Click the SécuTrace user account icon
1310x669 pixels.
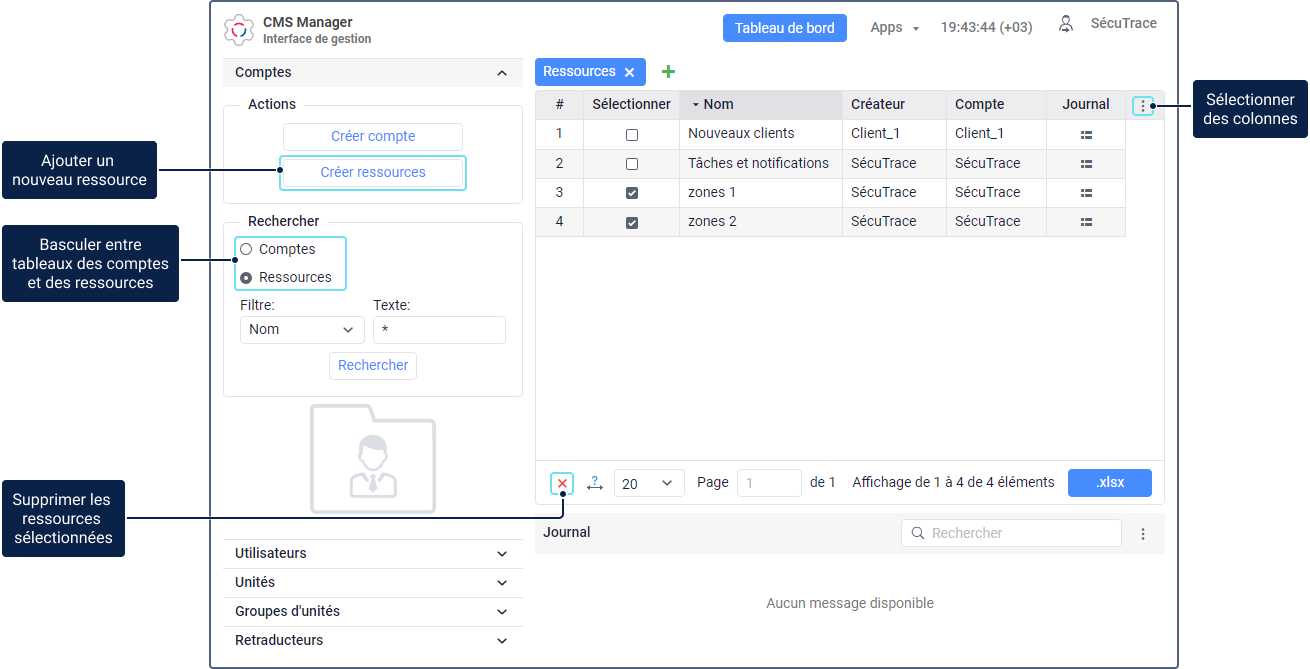pos(1066,24)
